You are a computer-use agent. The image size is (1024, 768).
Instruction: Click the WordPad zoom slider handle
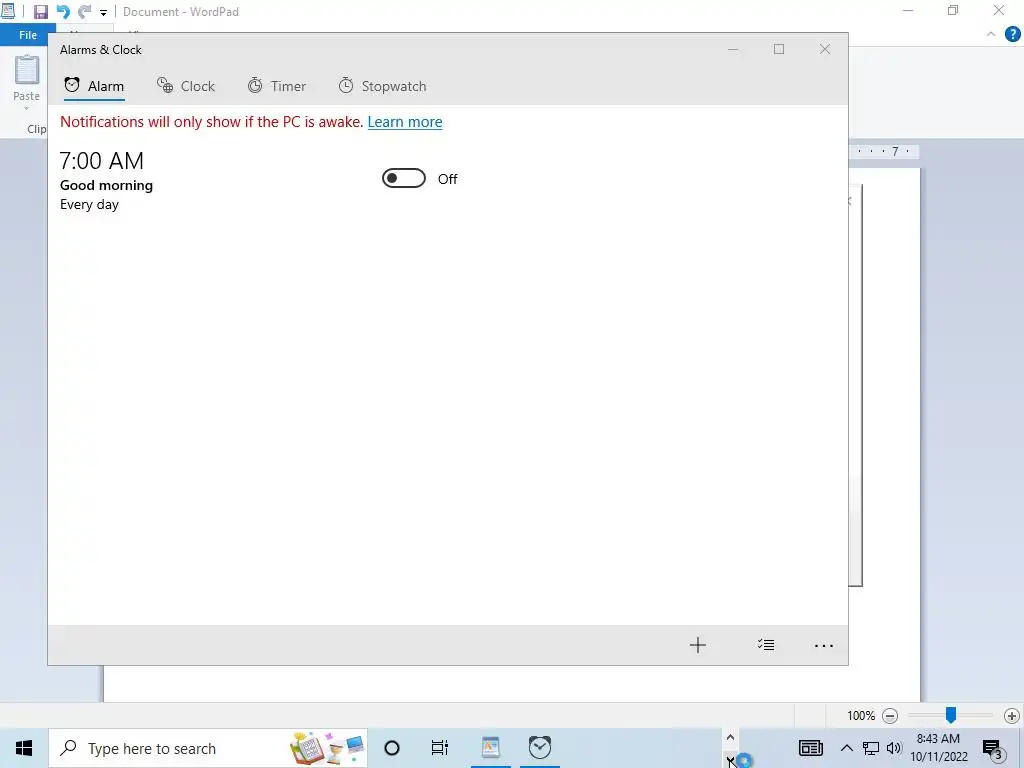pyautogui.click(x=951, y=715)
